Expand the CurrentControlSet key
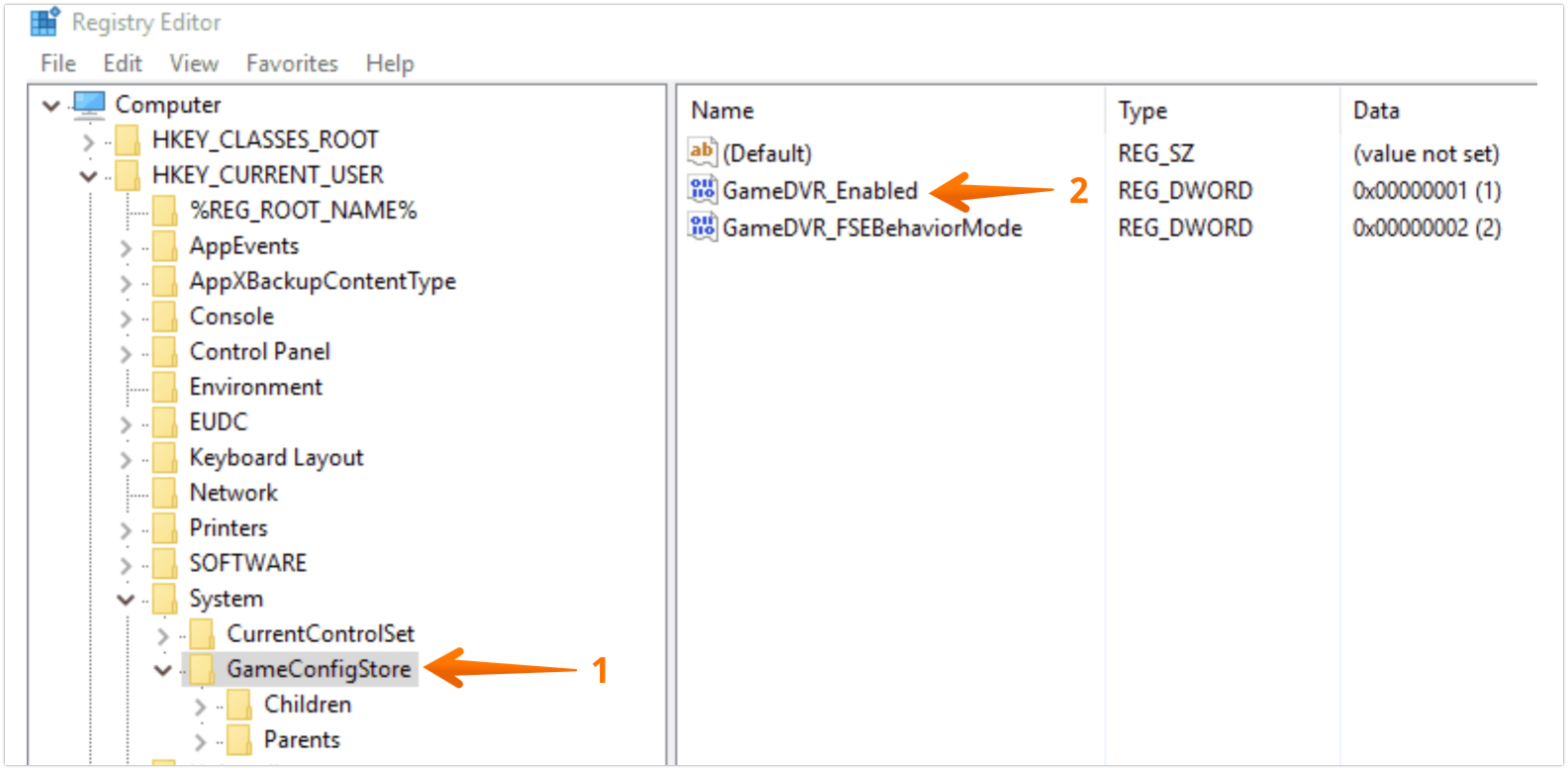Screen dimensions: 1568x770 click(163, 634)
